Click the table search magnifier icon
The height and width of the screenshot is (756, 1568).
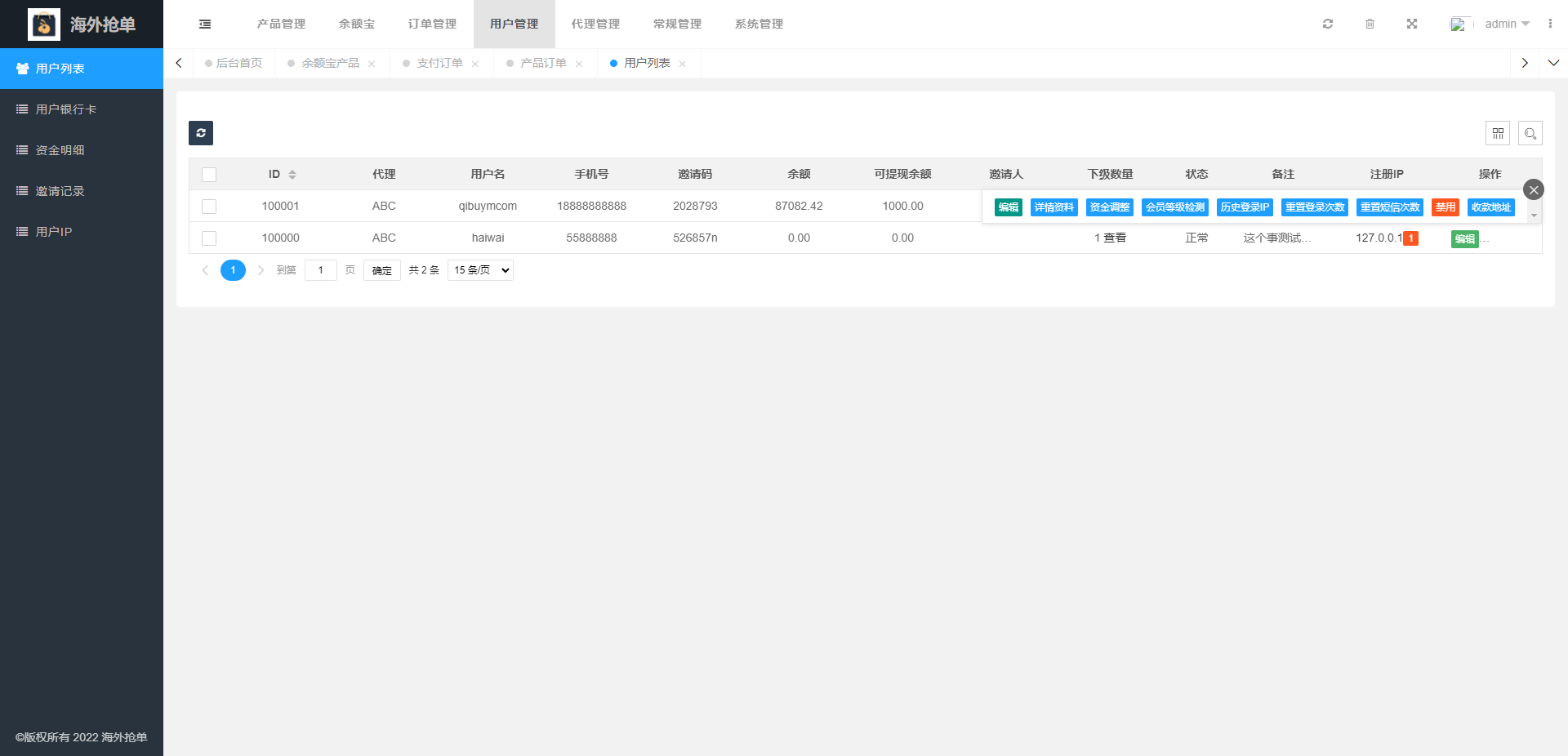pos(1530,133)
